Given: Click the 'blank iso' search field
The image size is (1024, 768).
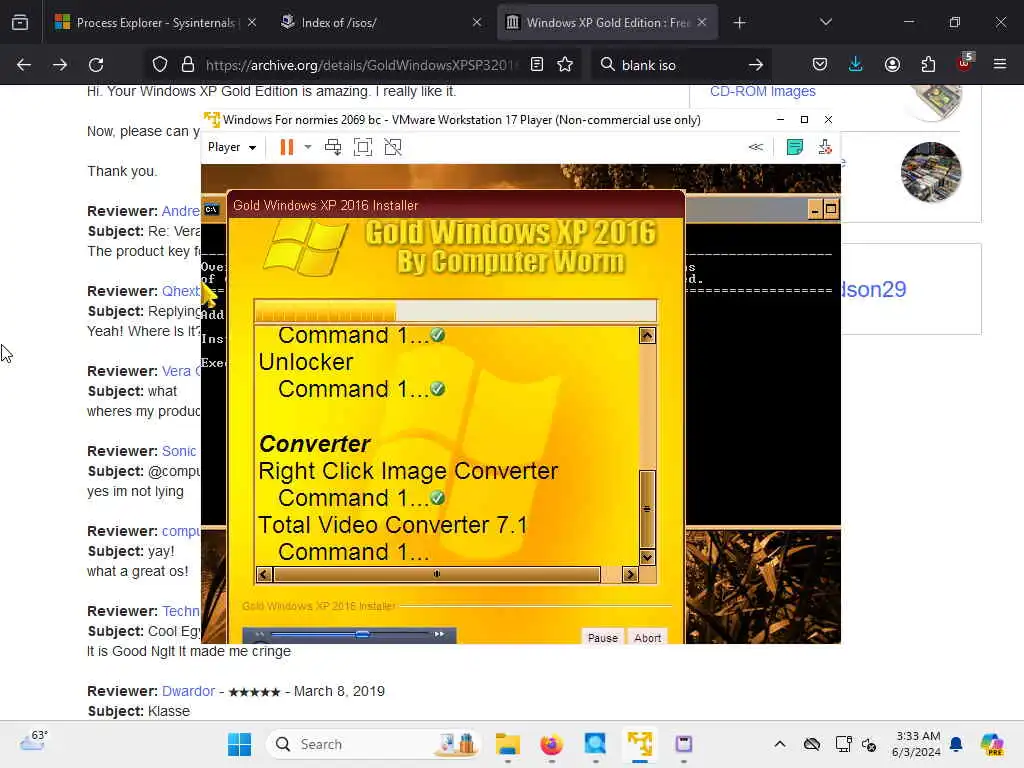Looking at the screenshot, I should 679,65.
